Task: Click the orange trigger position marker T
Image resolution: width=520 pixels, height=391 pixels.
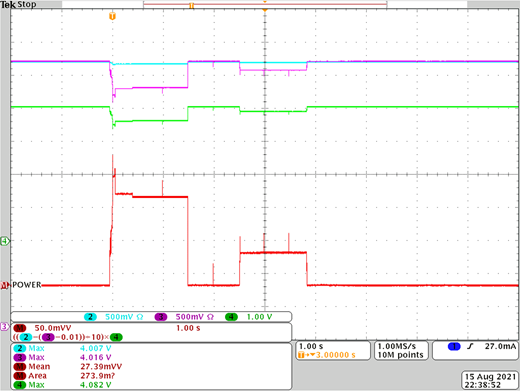Action: [112, 16]
